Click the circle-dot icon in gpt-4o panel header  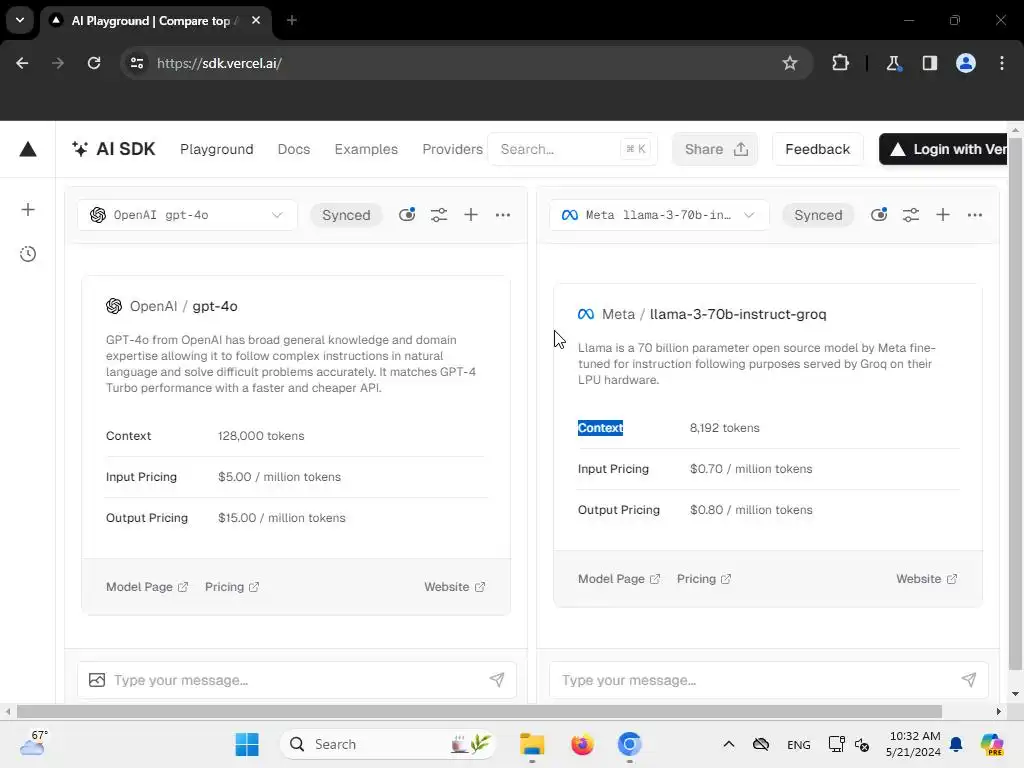pos(407,214)
